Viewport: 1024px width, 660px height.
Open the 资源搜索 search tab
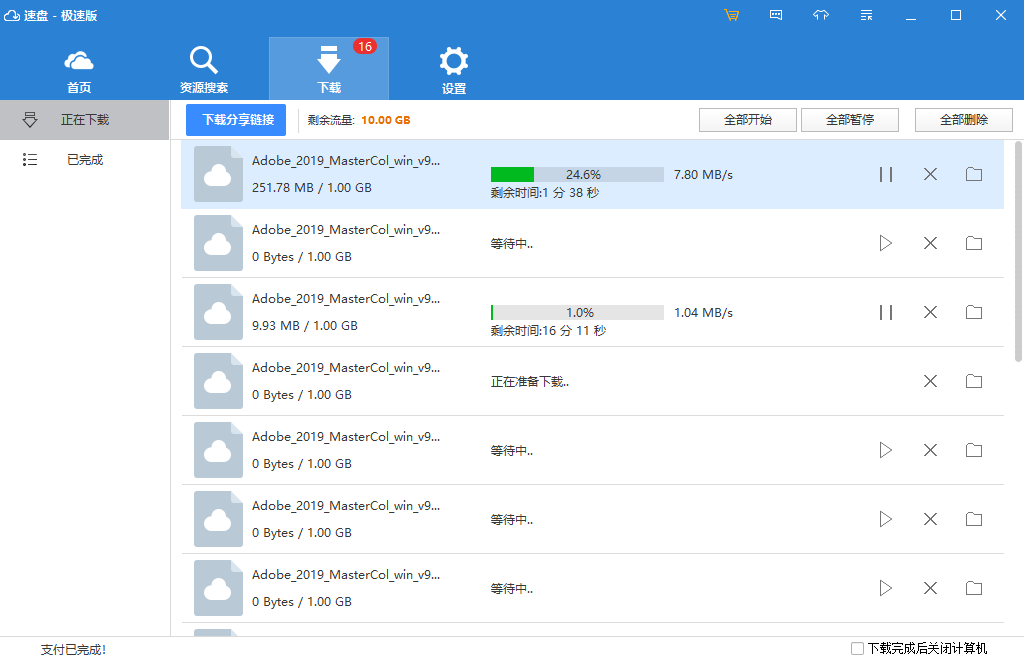point(204,70)
